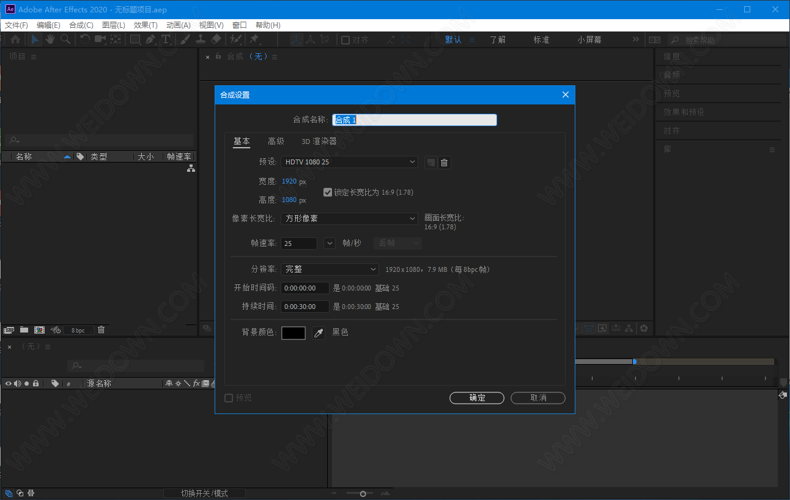This screenshot has height=500, width=790.
Task: Click the new folder icon in the Project panel
Action: click(x=24, y=330)
